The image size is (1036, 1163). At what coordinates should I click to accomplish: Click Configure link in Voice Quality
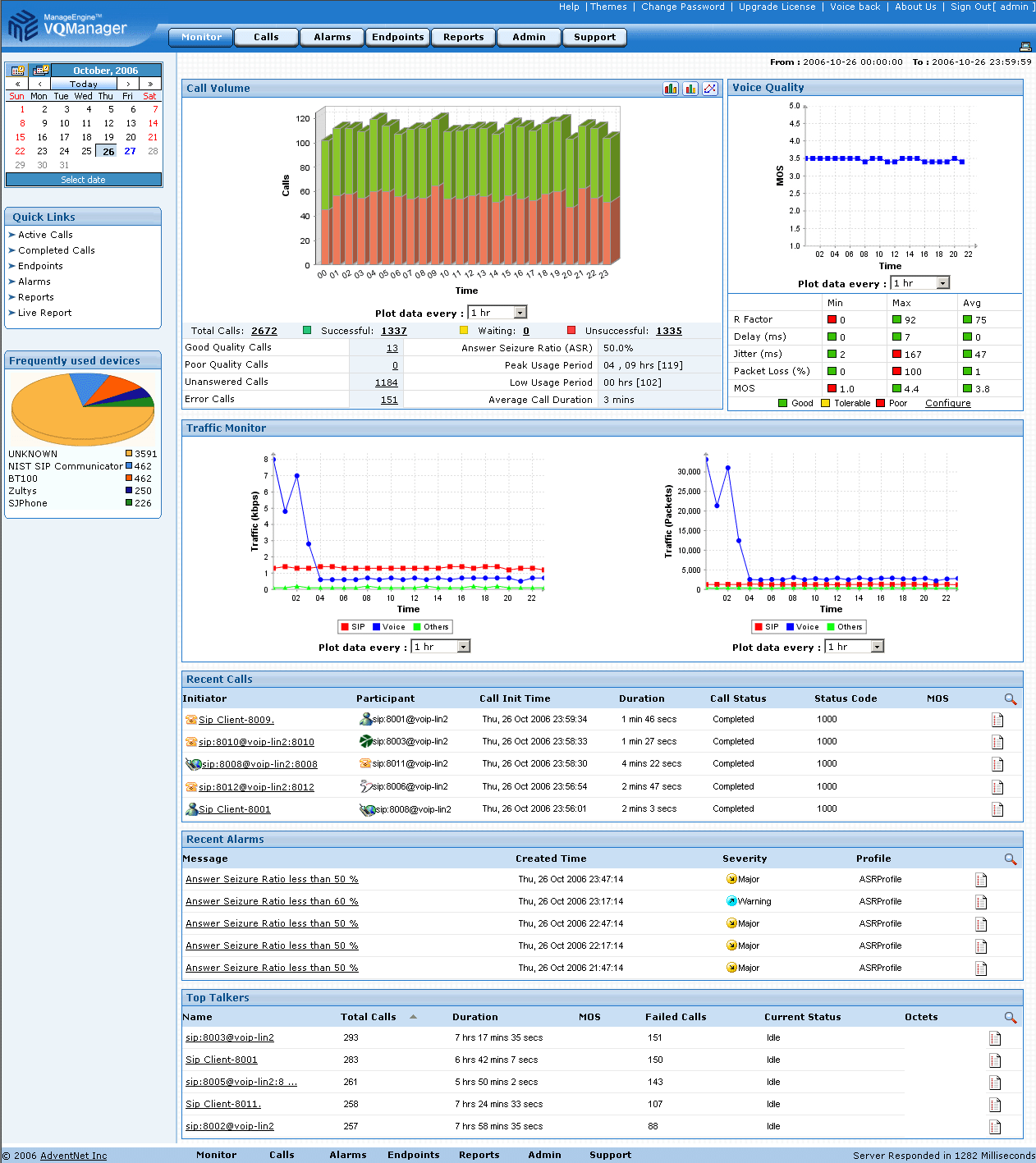tap(948, 403)
